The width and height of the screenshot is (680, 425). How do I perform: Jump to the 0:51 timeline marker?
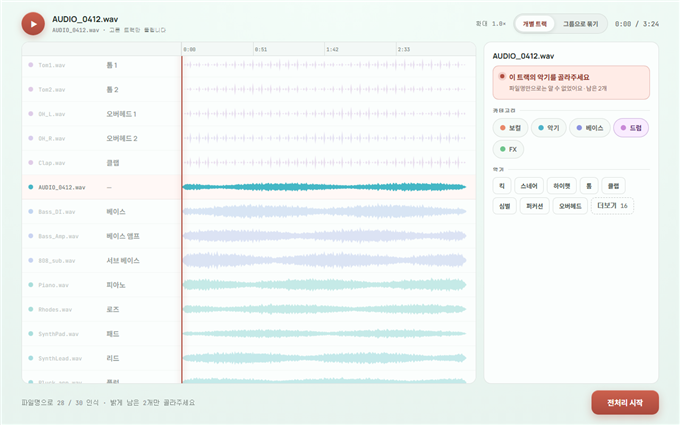coord(261,49)
